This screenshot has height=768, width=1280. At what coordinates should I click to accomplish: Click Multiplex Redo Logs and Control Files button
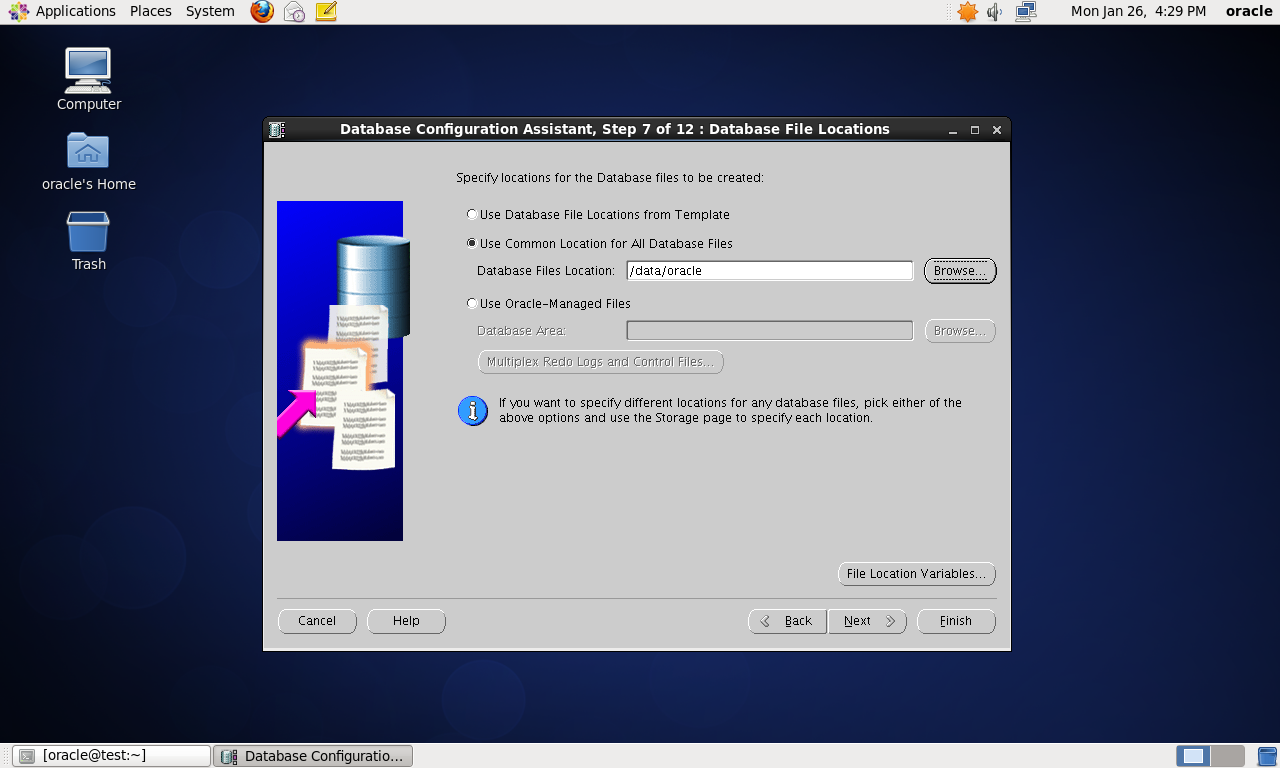coord(601,362)
